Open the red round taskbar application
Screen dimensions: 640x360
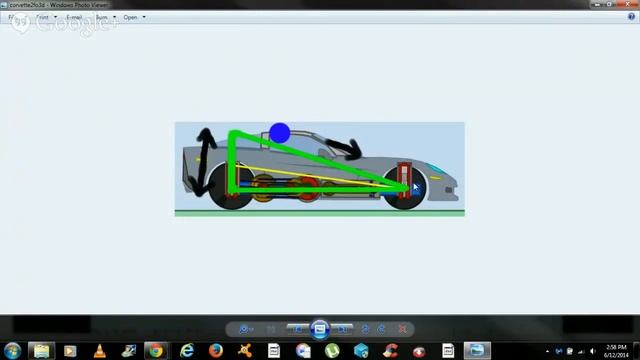419,351
